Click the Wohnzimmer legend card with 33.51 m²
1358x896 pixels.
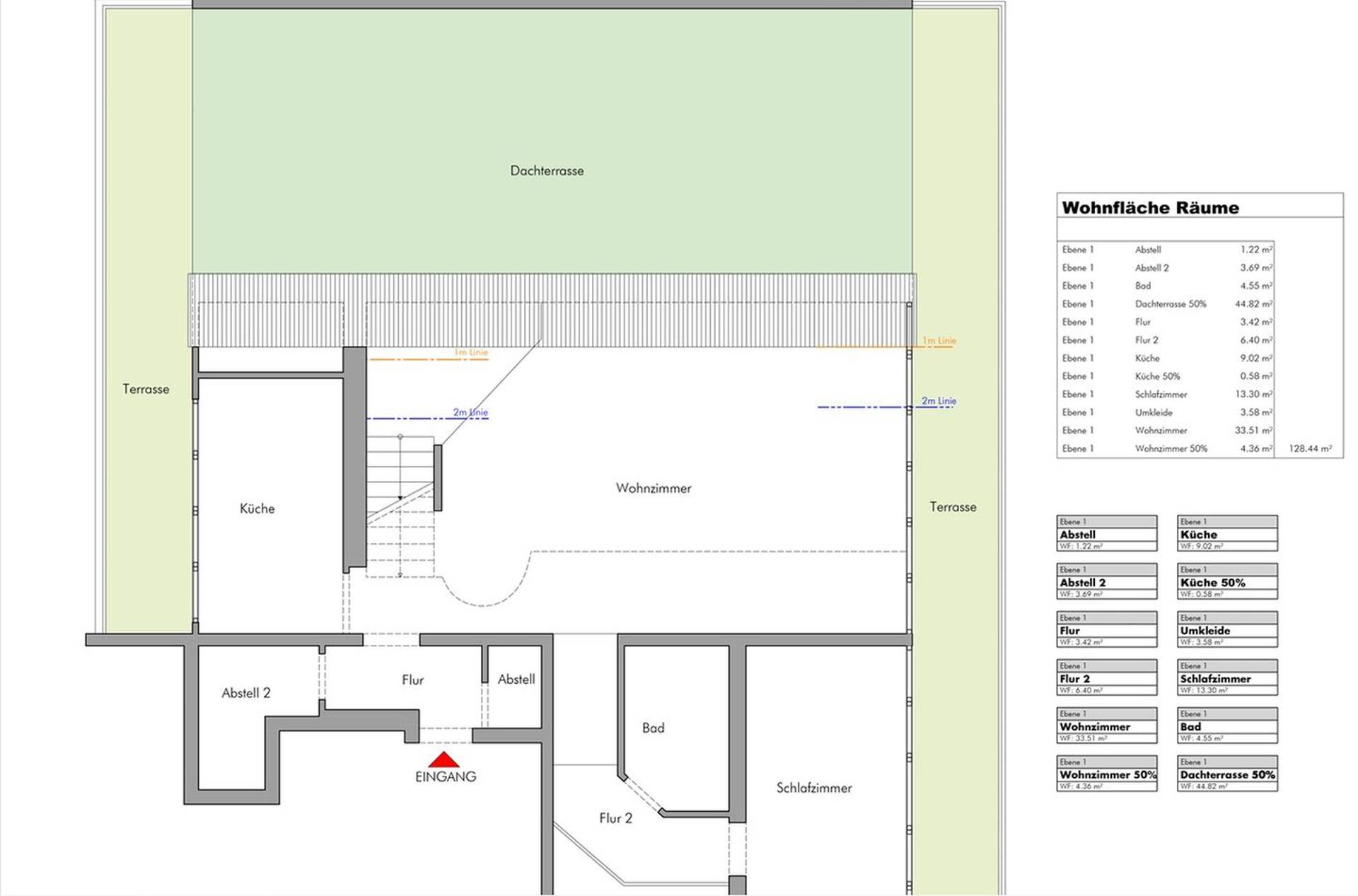pos(1107,726)
